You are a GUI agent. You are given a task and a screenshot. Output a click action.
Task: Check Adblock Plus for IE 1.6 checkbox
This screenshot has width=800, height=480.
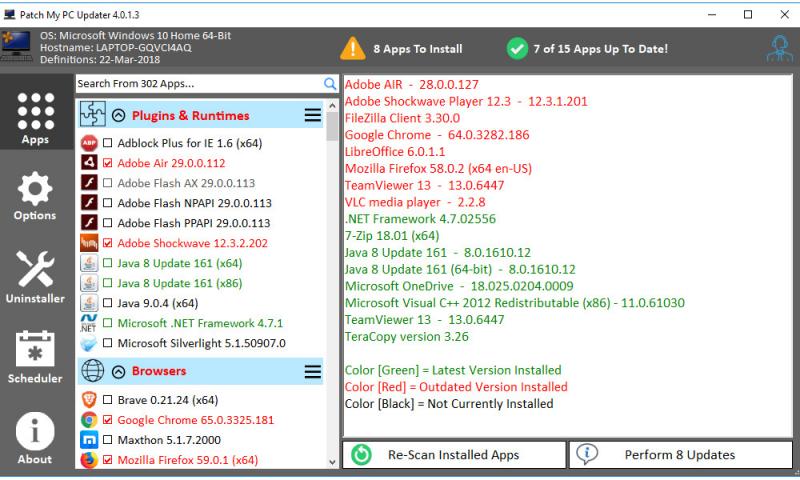click(x=108, y=143)
